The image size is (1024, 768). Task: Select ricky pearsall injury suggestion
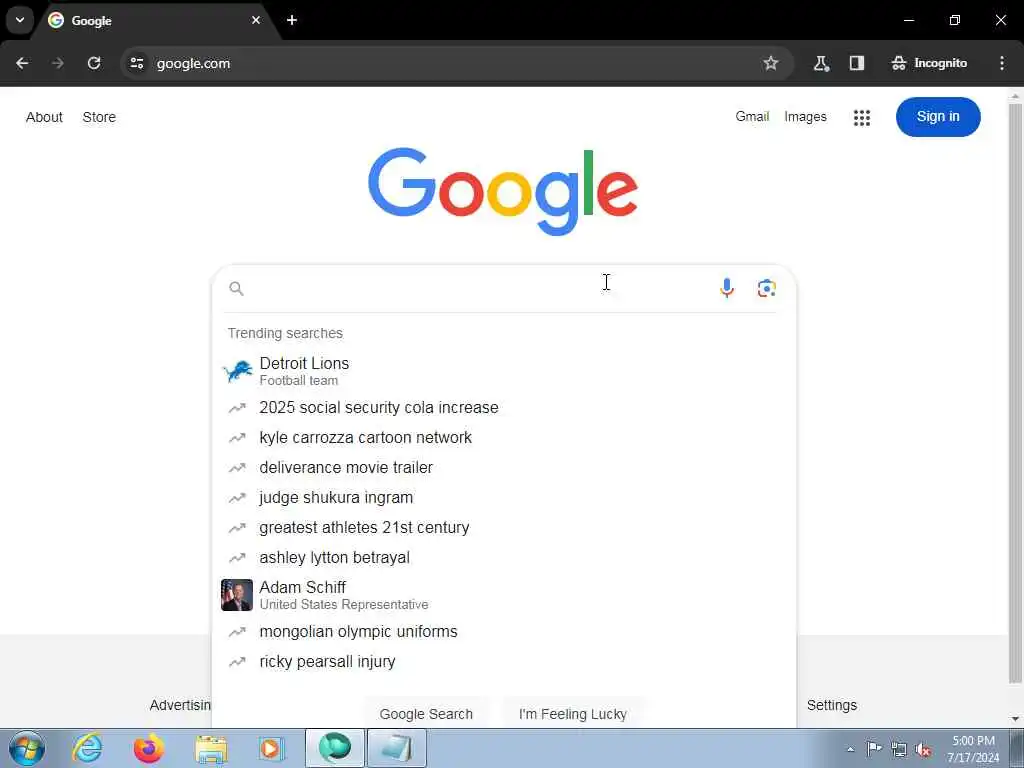(504, 662)
